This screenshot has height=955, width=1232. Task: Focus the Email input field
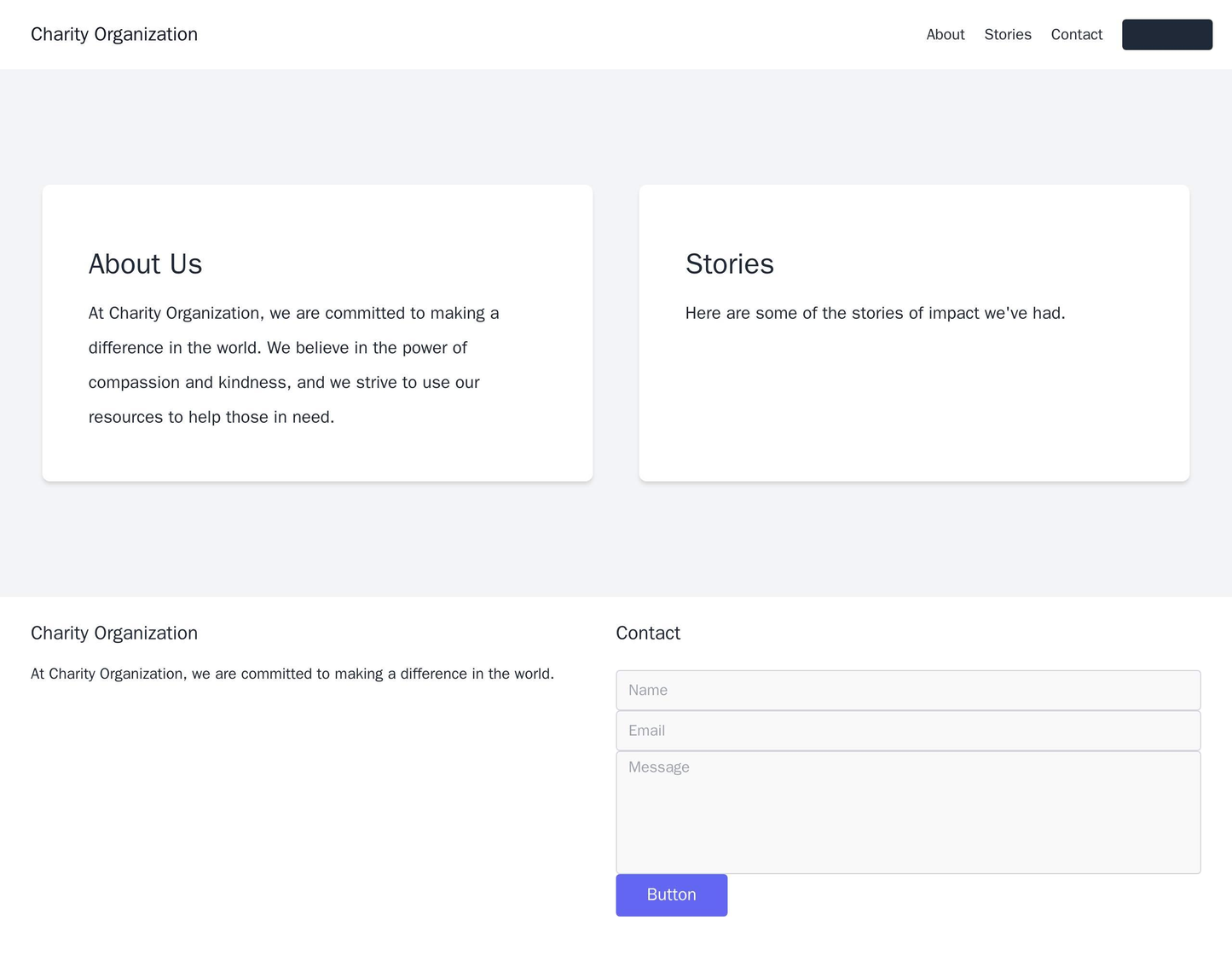tap(908, 731)
